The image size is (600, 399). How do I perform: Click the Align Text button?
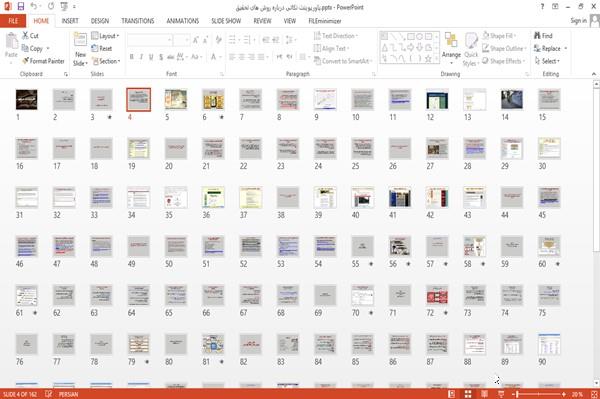[331, 49]
